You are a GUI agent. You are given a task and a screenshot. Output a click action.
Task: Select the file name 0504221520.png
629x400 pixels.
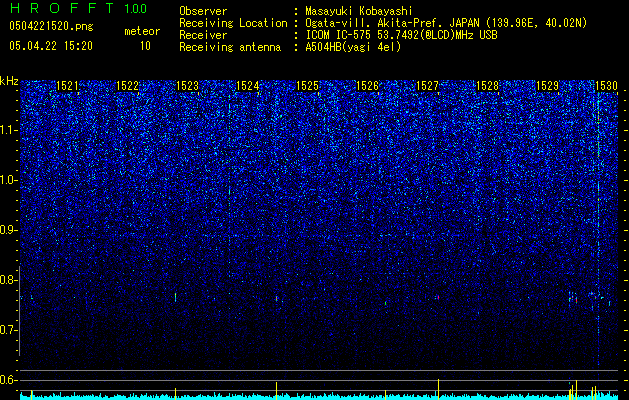click(51, 26)
